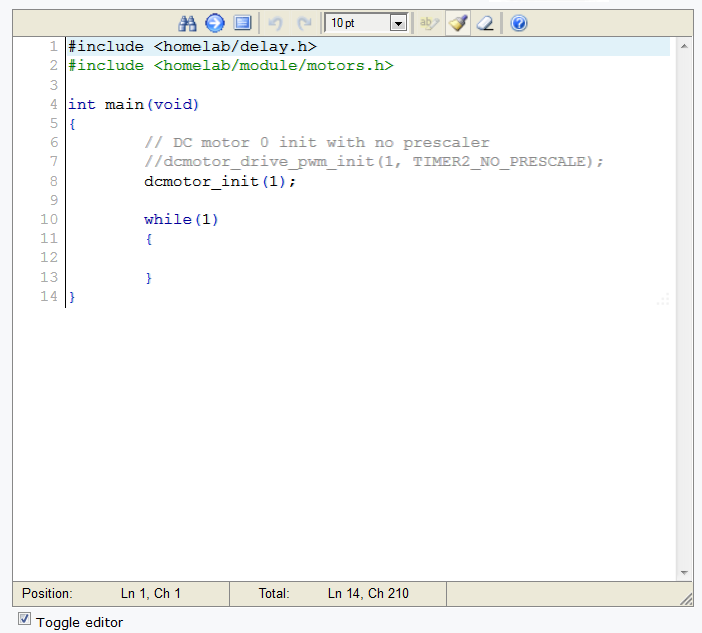Click the scrollbar down arrow

tap(684, 572)
